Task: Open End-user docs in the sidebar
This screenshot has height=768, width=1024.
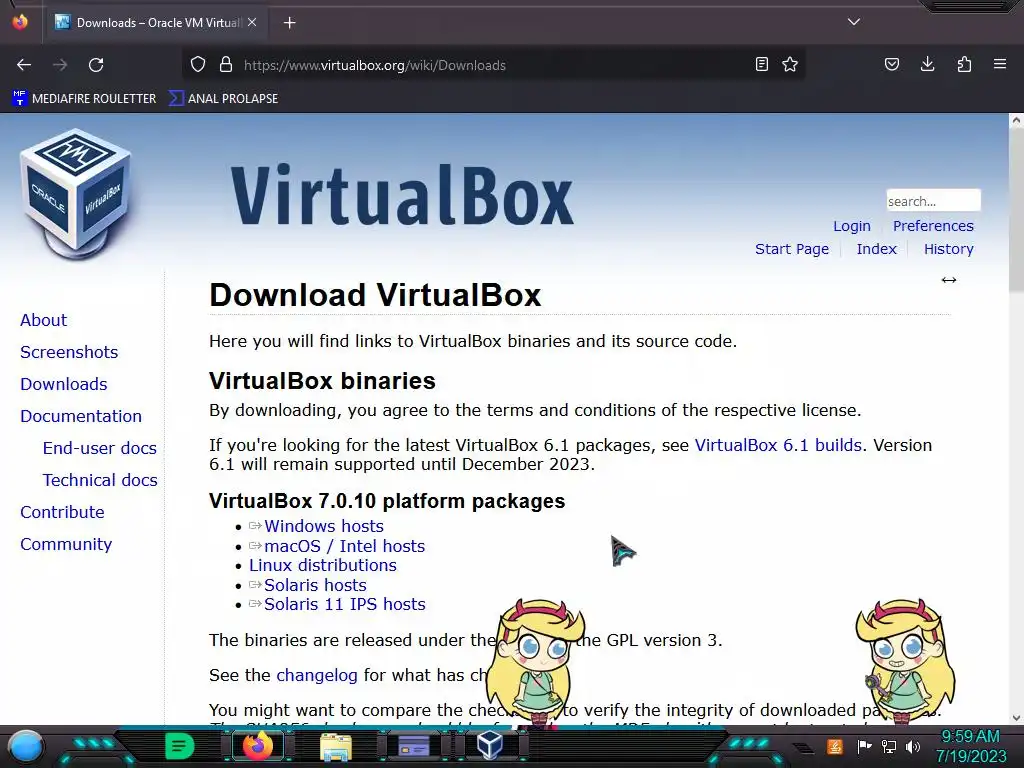Action: point(100,449)
